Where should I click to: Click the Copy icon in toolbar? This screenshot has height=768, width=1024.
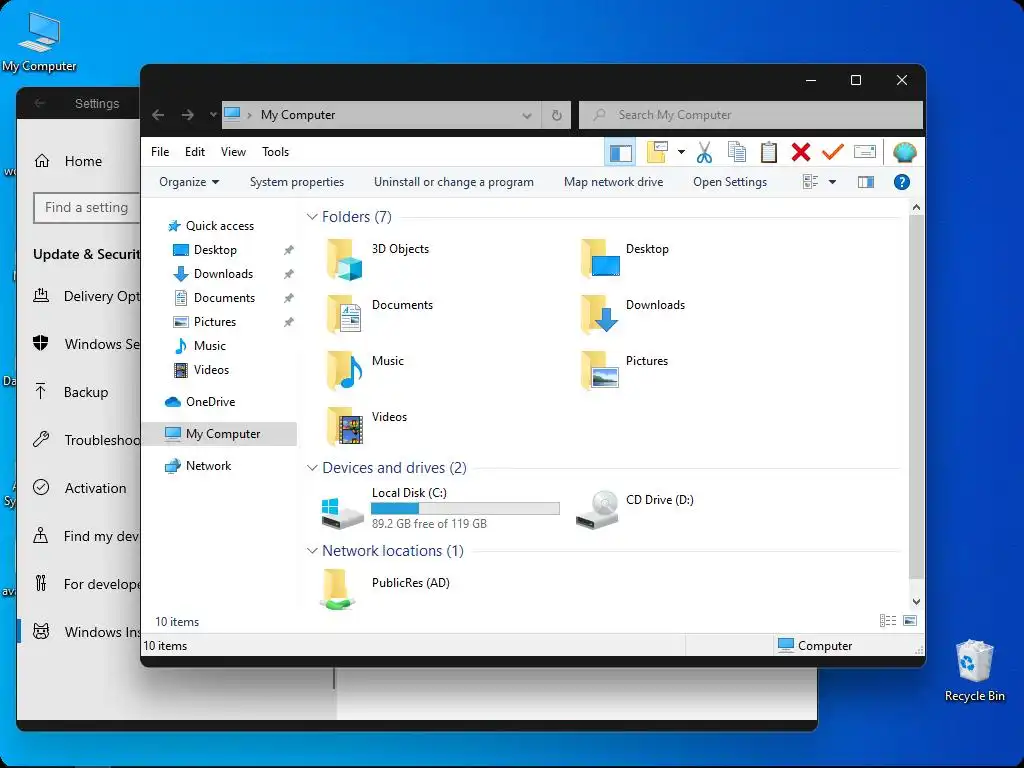coord(737,152)
